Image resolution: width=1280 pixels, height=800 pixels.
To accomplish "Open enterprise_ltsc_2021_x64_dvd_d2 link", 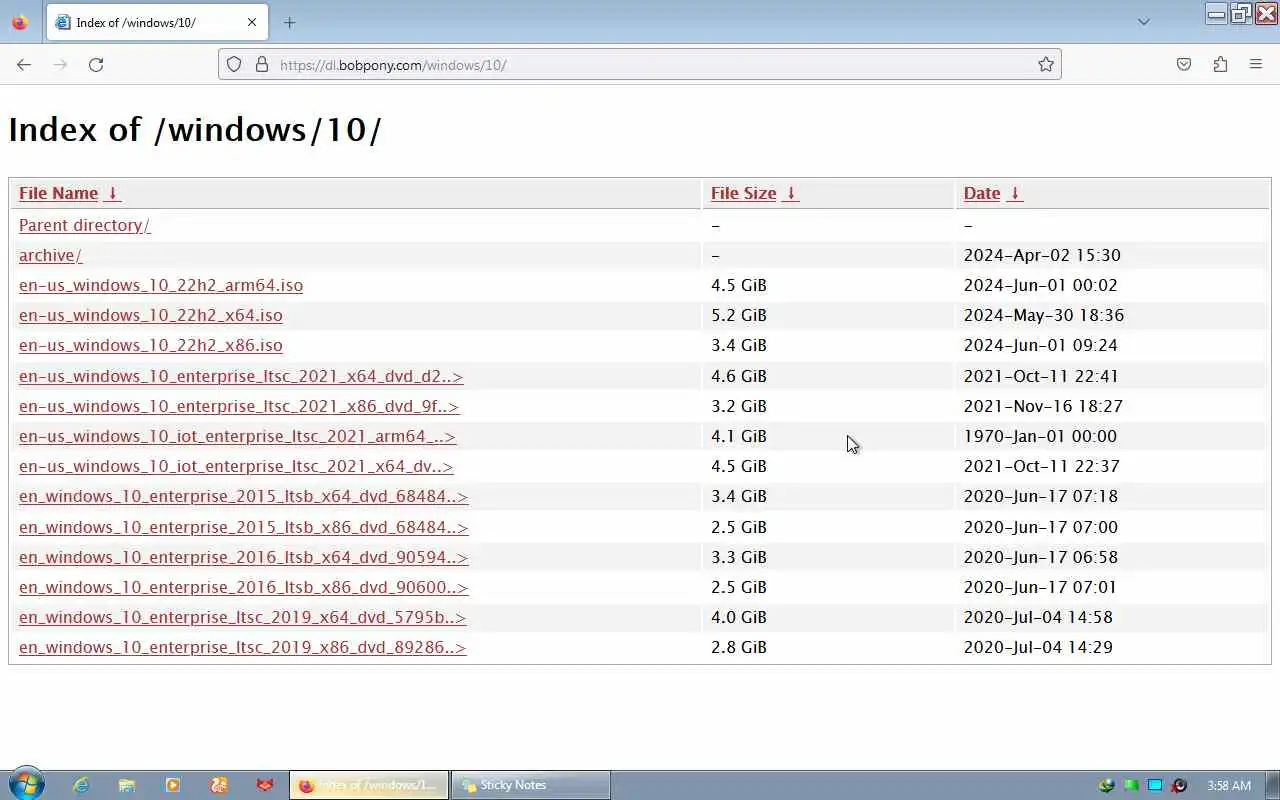I will click(x=241, y=376).
